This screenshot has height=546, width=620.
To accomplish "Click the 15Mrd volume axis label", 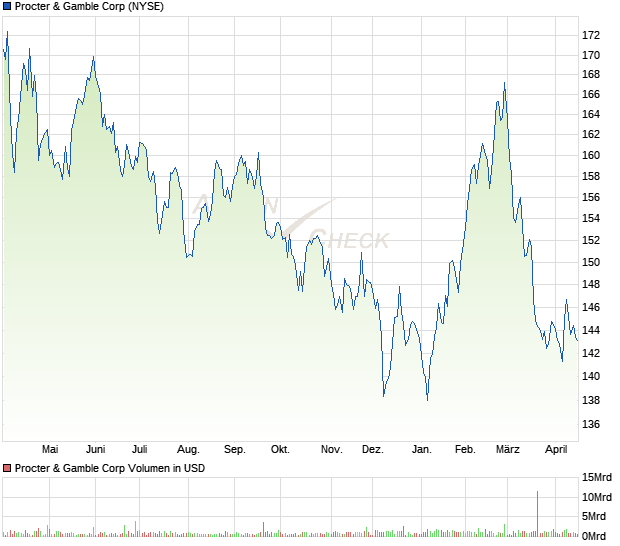I will point(596,478).
